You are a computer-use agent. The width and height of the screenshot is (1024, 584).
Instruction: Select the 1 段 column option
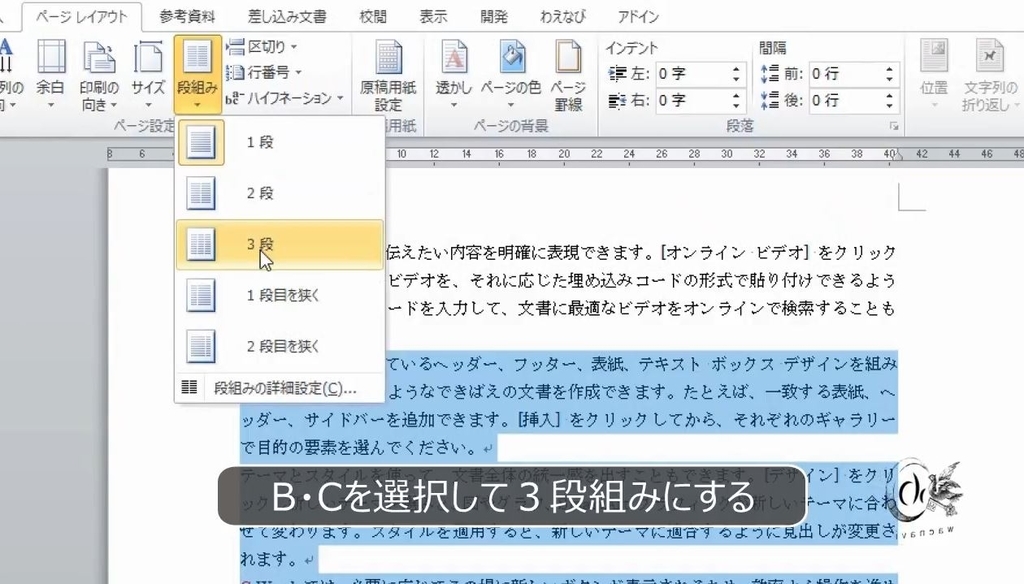(280, 142)
